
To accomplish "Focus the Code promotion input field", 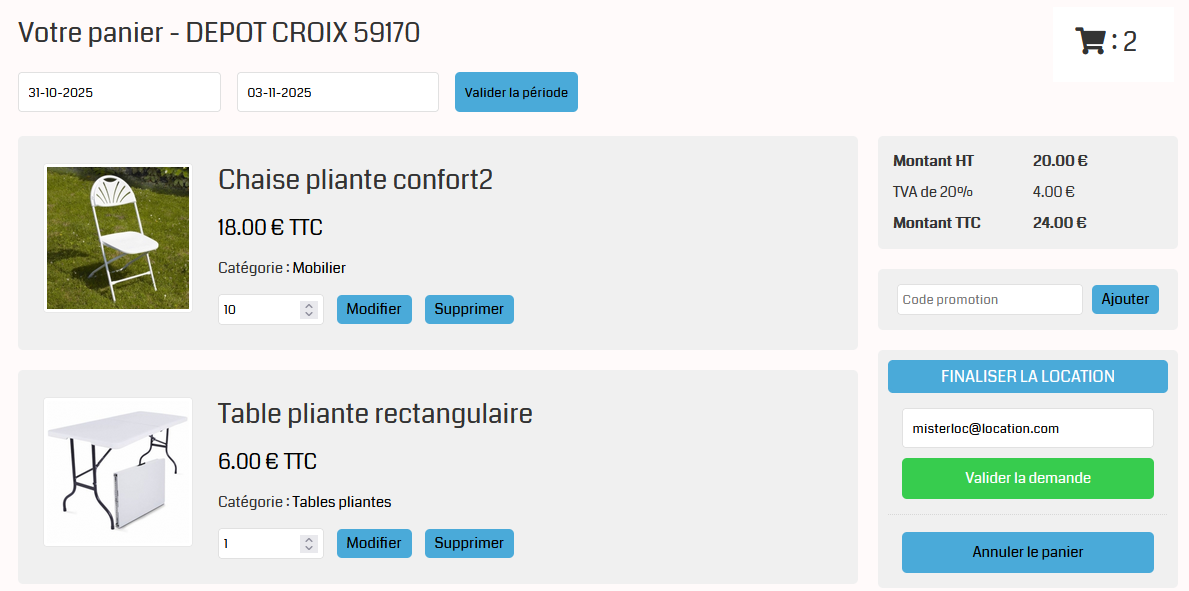I will tap(989, 299).
